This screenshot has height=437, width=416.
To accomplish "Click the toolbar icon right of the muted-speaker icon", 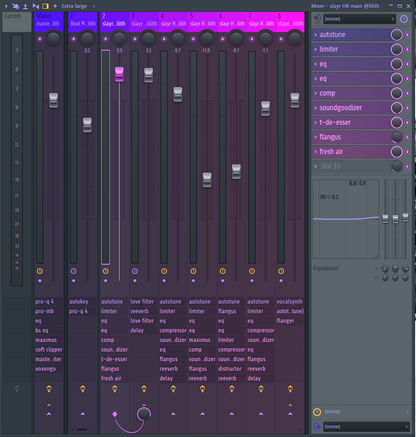I will click(x=25, y=6).
